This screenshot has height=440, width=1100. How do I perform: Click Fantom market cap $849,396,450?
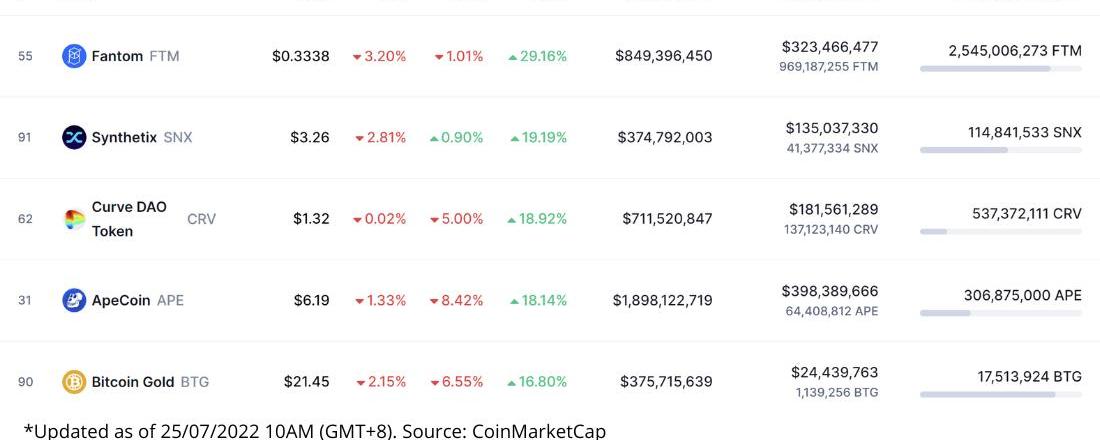pos(664,56)
